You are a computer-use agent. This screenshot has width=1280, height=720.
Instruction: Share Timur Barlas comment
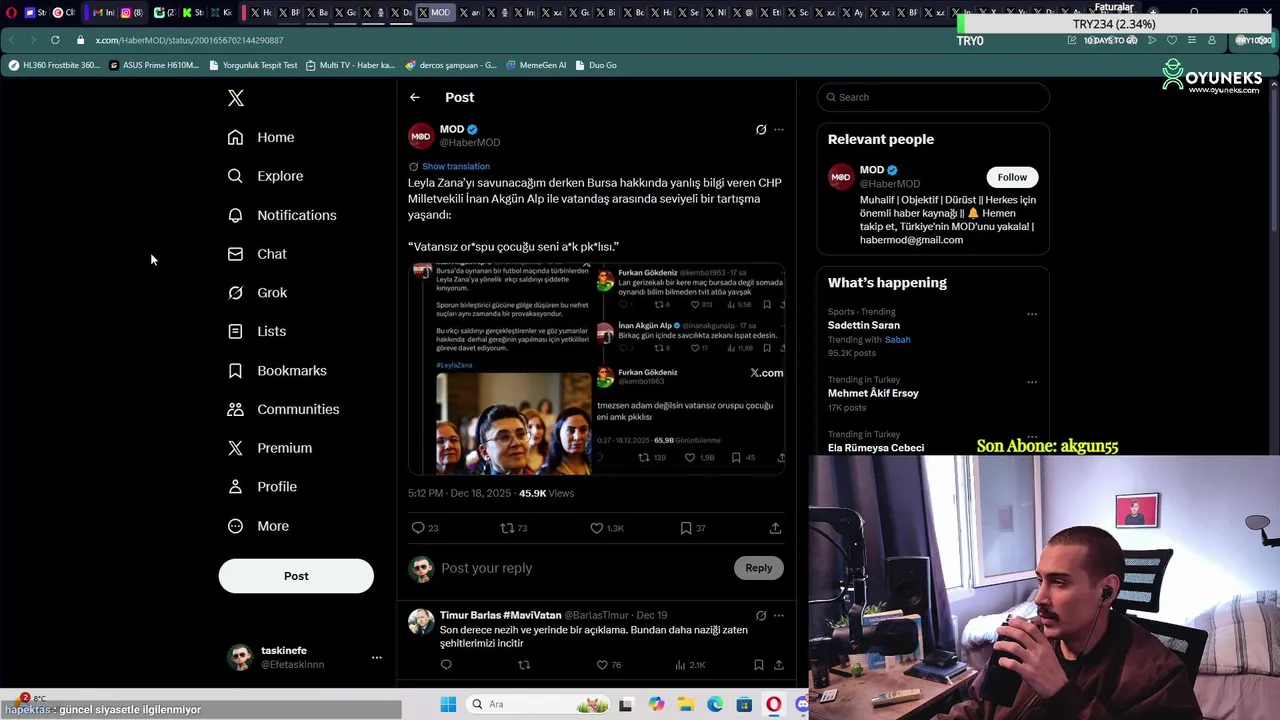click(x=778, y=665)
